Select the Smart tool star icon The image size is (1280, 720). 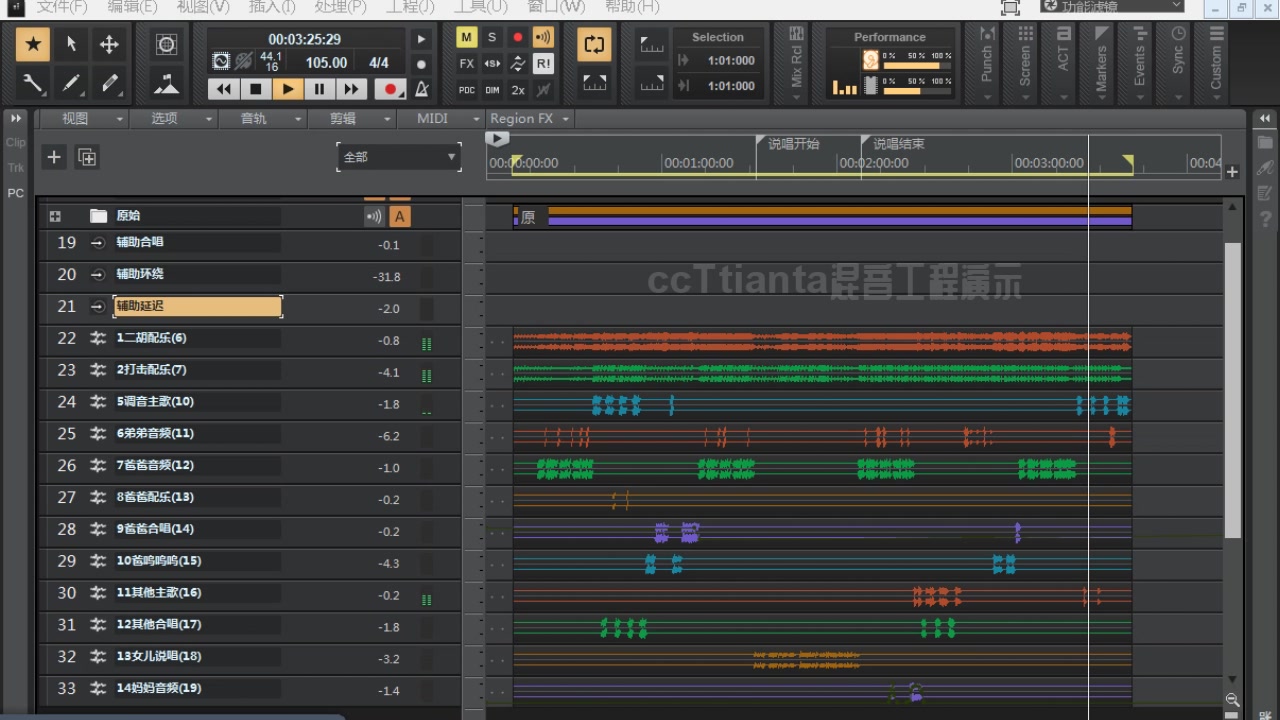tap(33, 44)
